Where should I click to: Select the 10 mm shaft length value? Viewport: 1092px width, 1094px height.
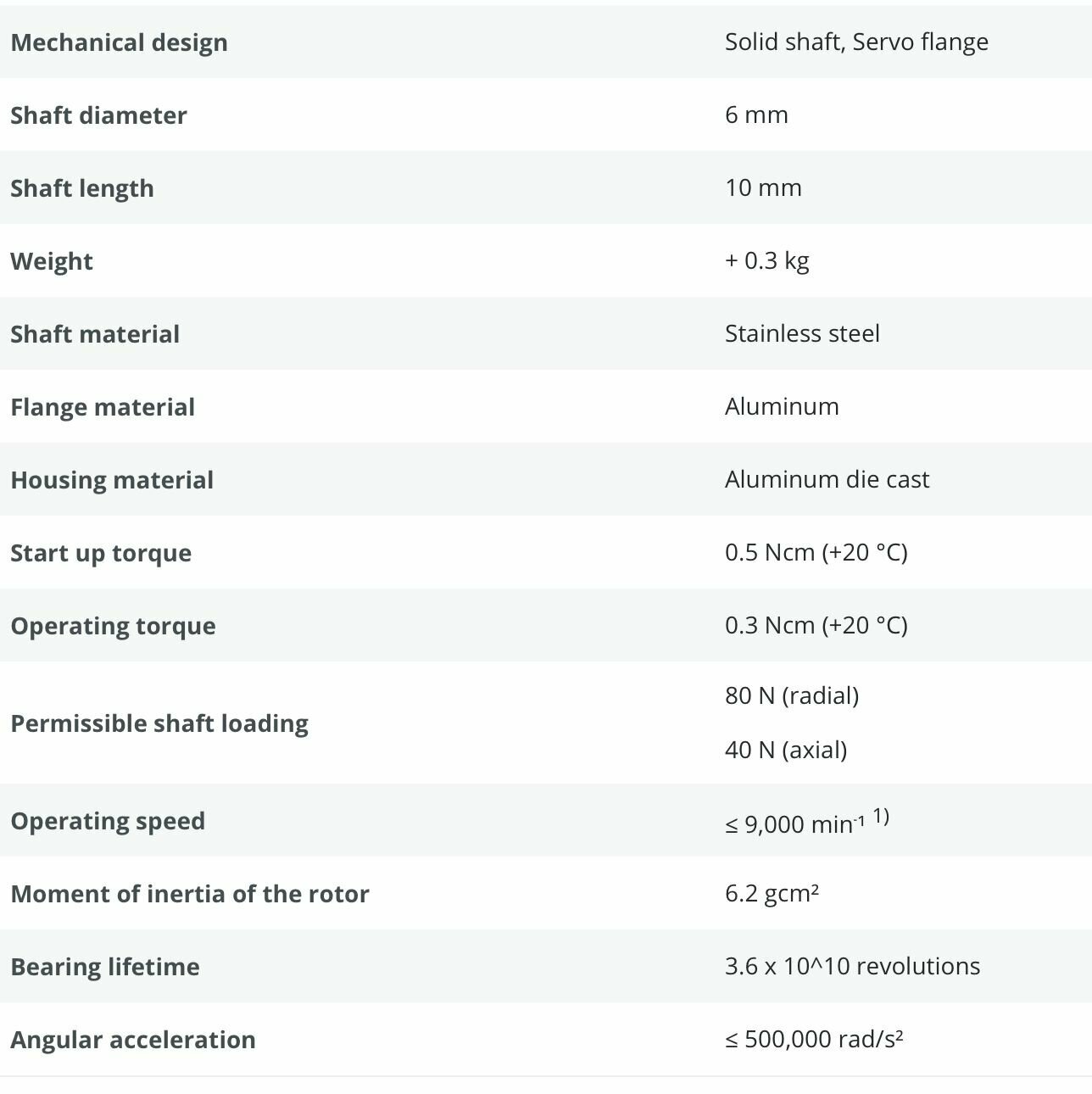tap(763, 188)
